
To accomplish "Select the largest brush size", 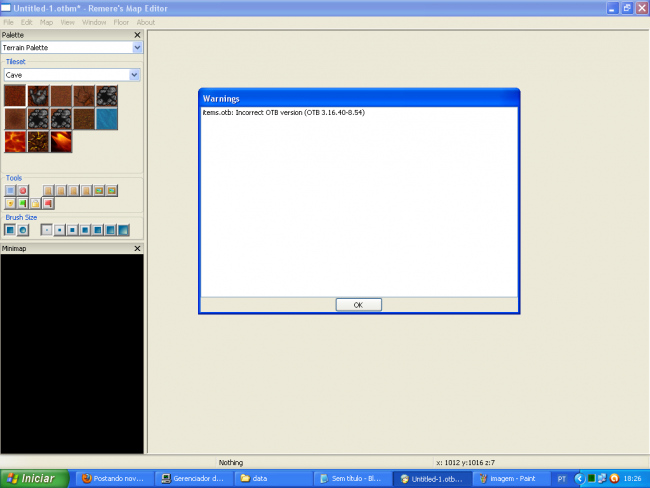I will 124,230.
